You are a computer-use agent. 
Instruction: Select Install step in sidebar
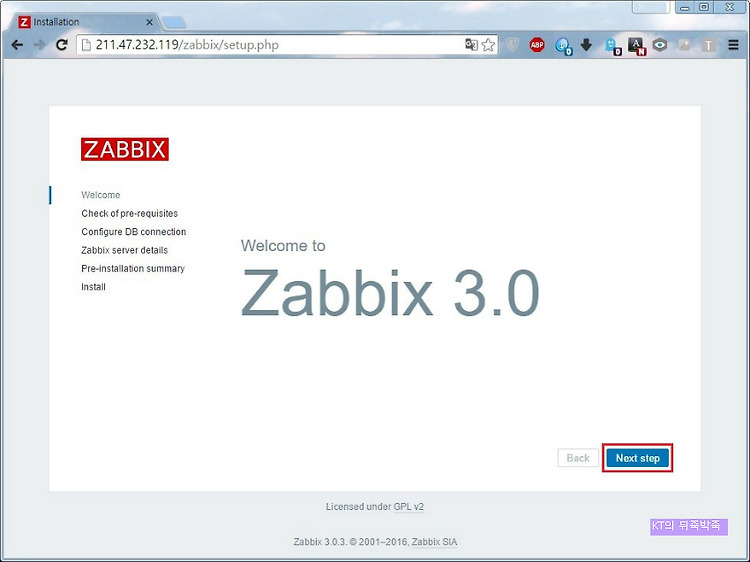[93, 287]
